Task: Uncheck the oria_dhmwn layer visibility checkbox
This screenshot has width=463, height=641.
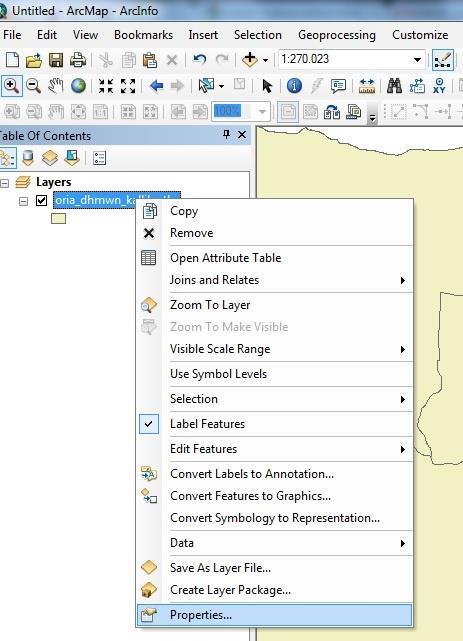Action: pos(41,200)
